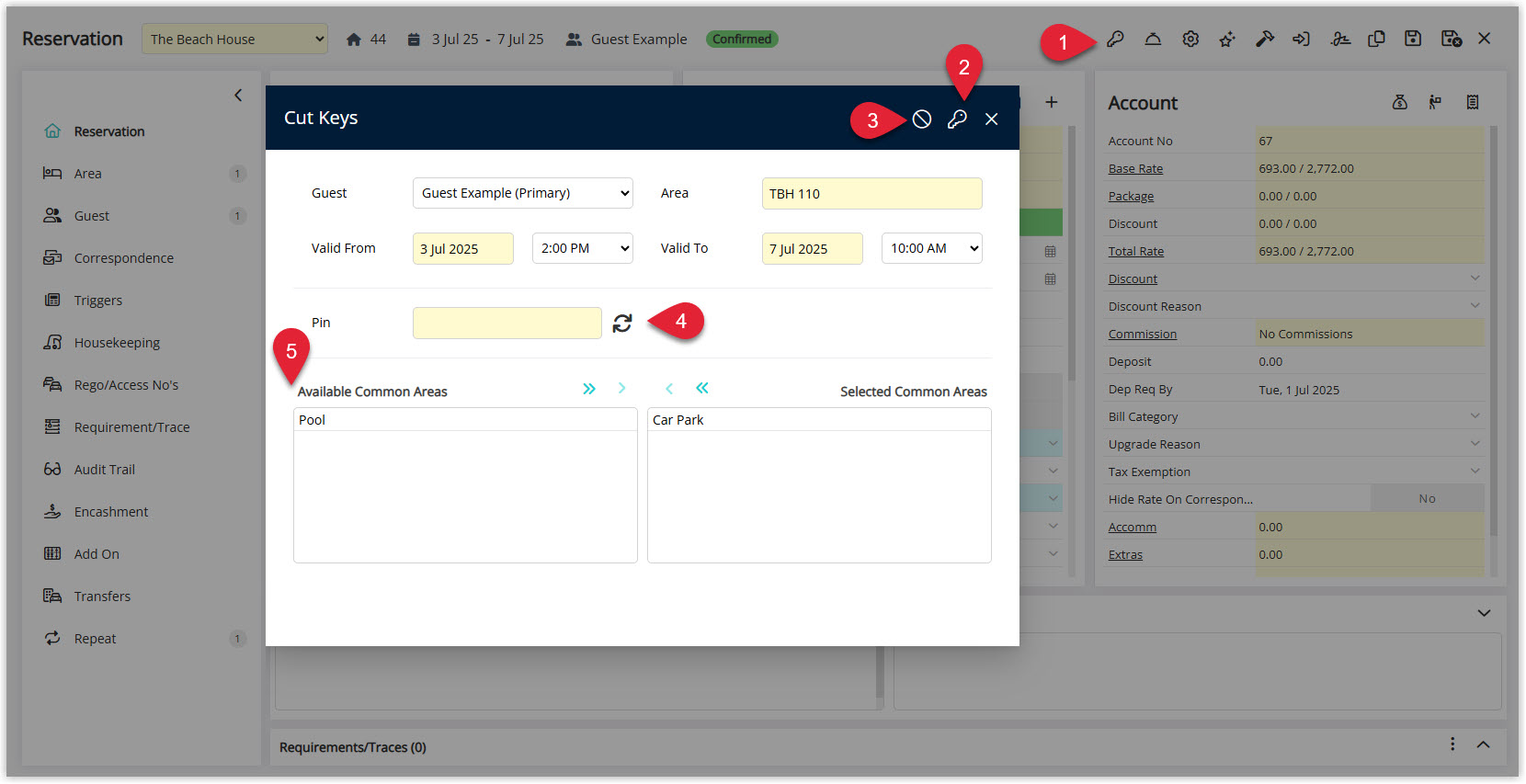Open the Requirement/Trace sidebar item
The width and height of the screenshot is (1526, 784).
pos(131,427)
